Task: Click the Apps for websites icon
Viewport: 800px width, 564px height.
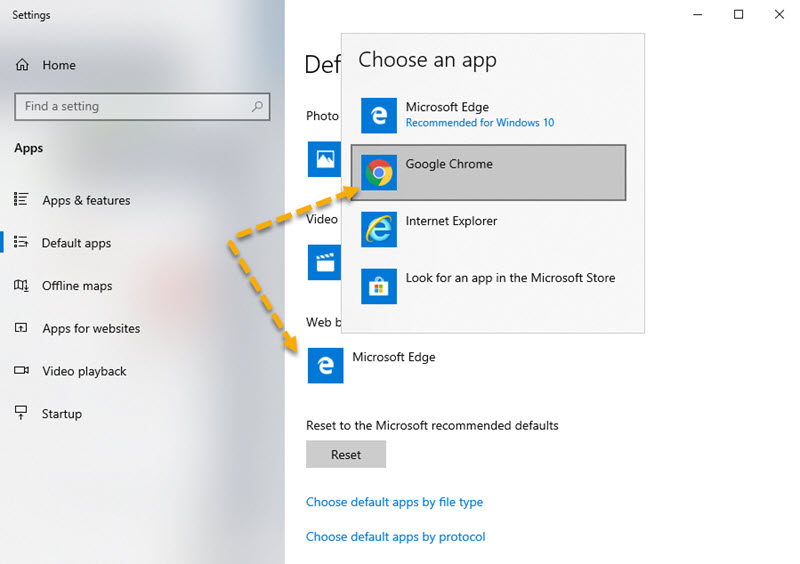Action: pyautogui.click(x=21, y=328)
